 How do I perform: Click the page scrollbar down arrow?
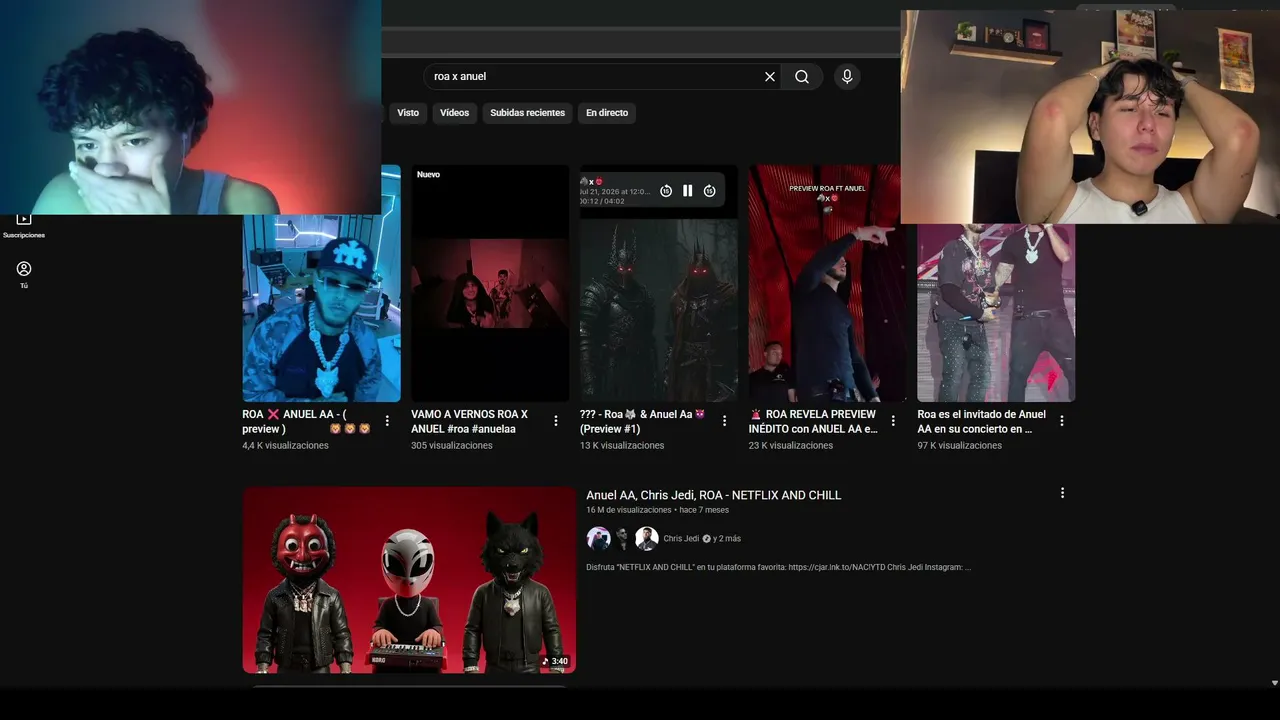pos(1274,683)
